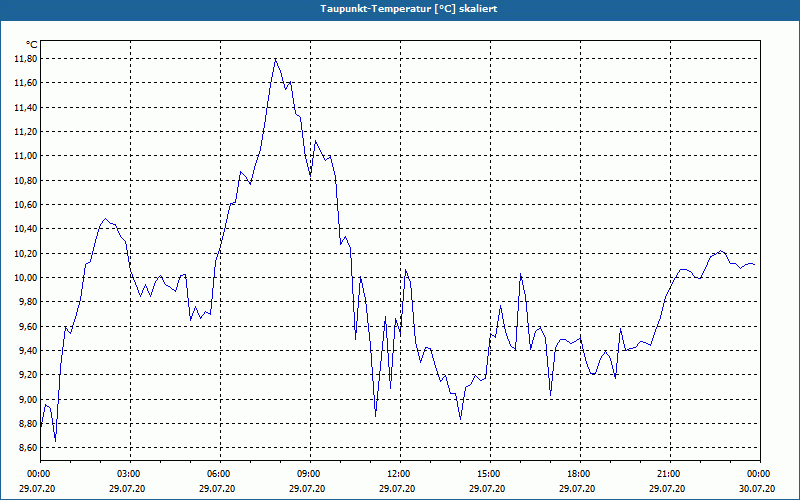Click the 10,80 y-axis value
The height and width of the screenshot is (500, 800).
point(27,181)
